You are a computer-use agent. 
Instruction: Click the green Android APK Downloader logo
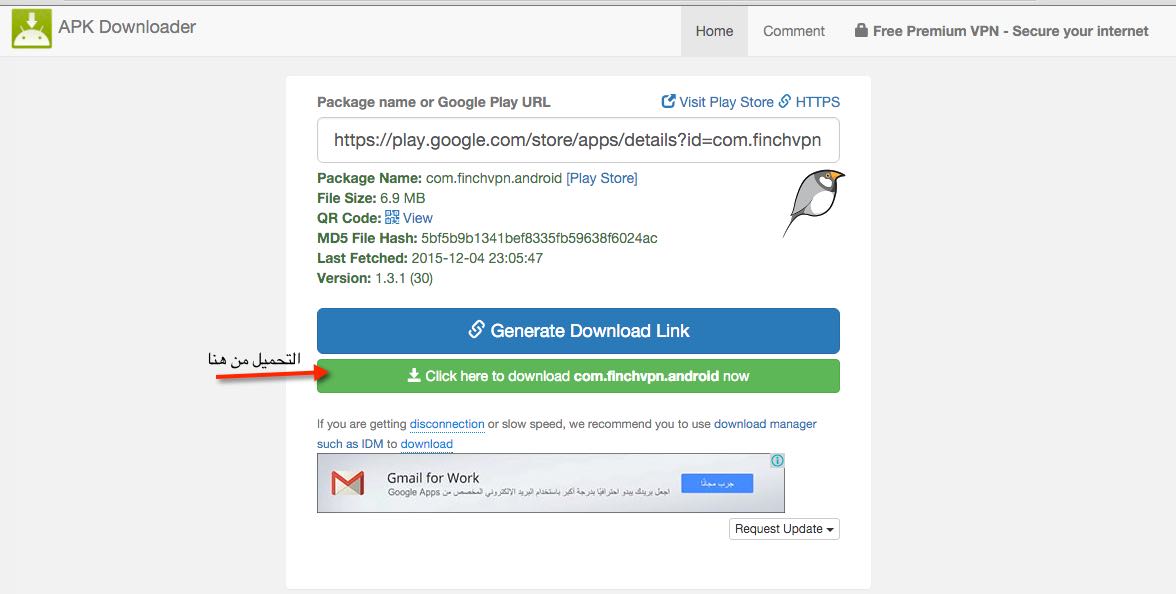pyautogui.click(x=31, y=28)
